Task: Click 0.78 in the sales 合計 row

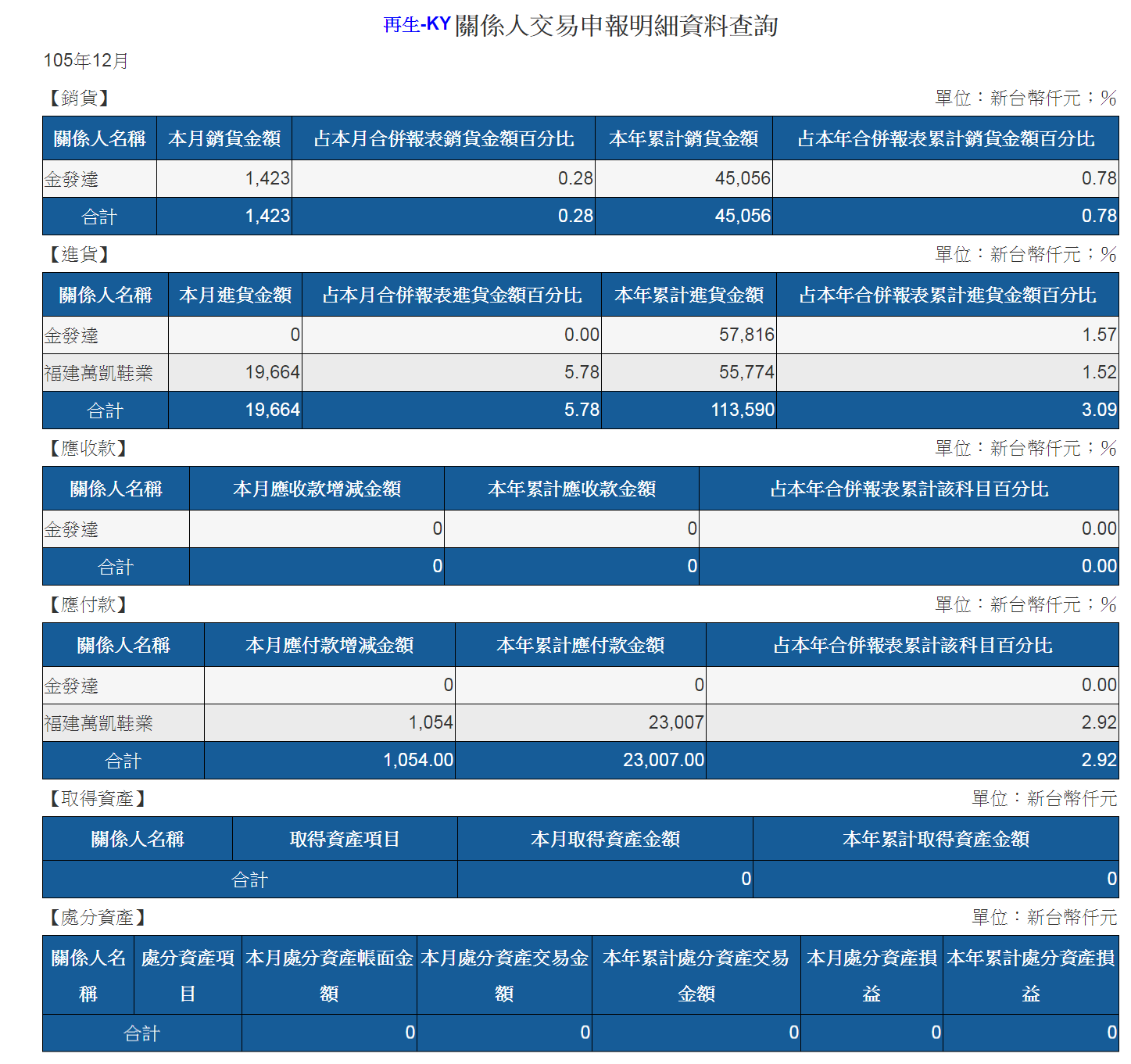Action: point(1099,216)
